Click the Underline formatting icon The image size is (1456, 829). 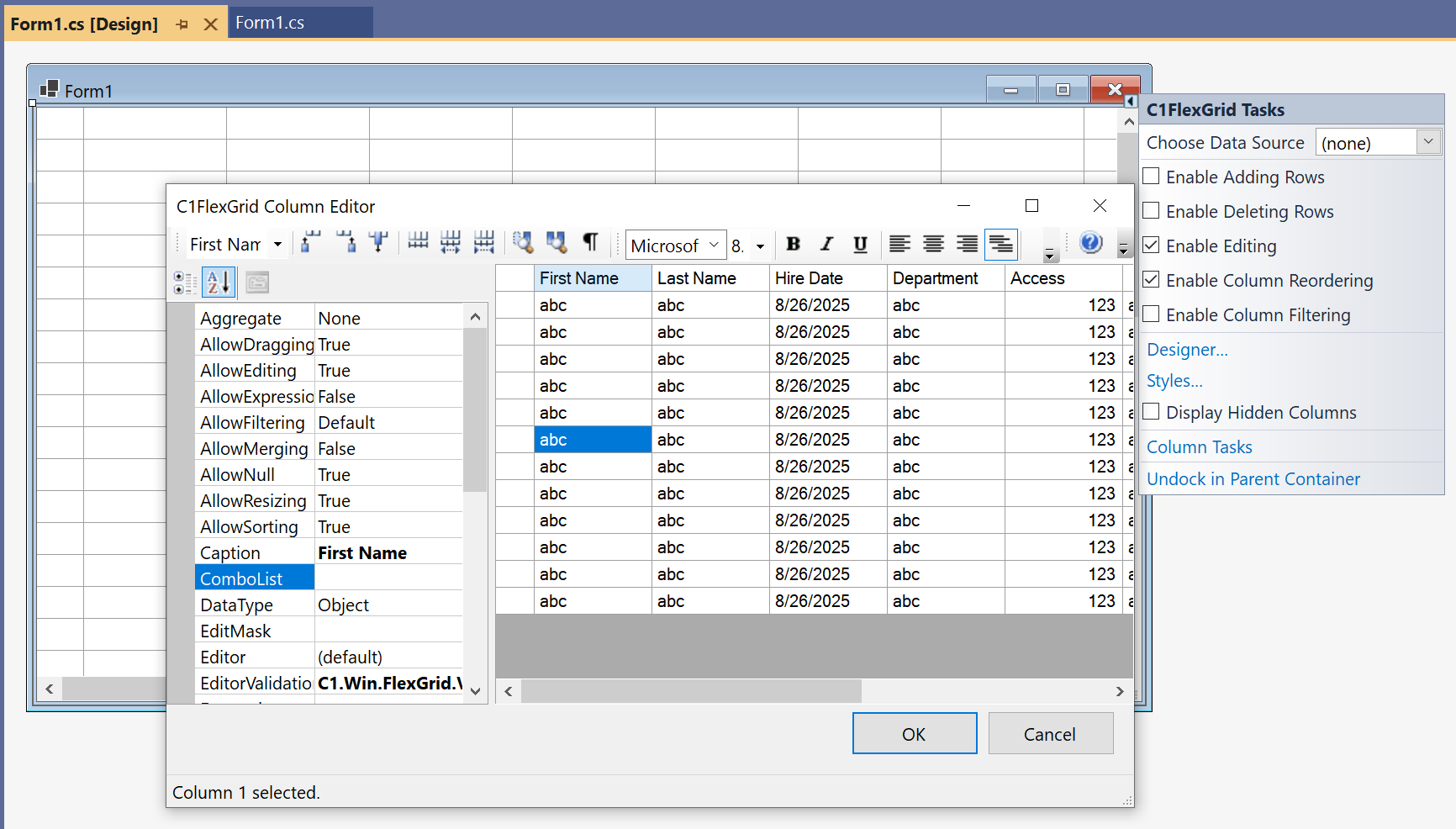[860, 244]
